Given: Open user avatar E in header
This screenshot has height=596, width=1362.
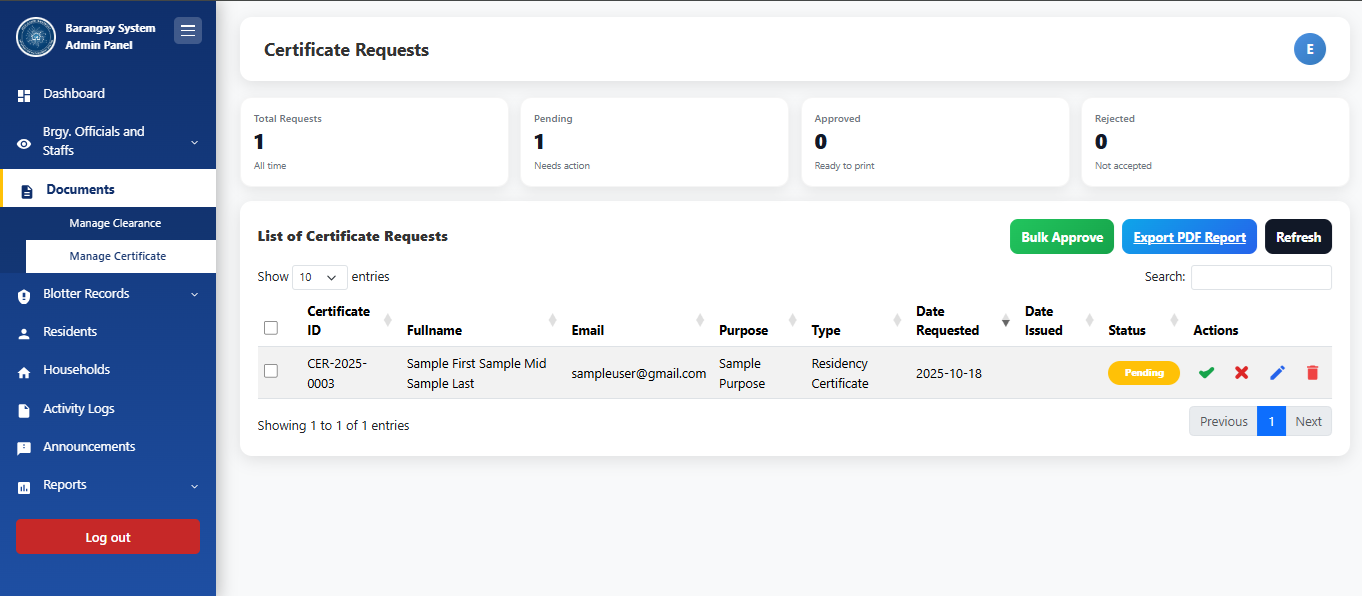Looking at the screenshot, I should (x=1309, y=50).
